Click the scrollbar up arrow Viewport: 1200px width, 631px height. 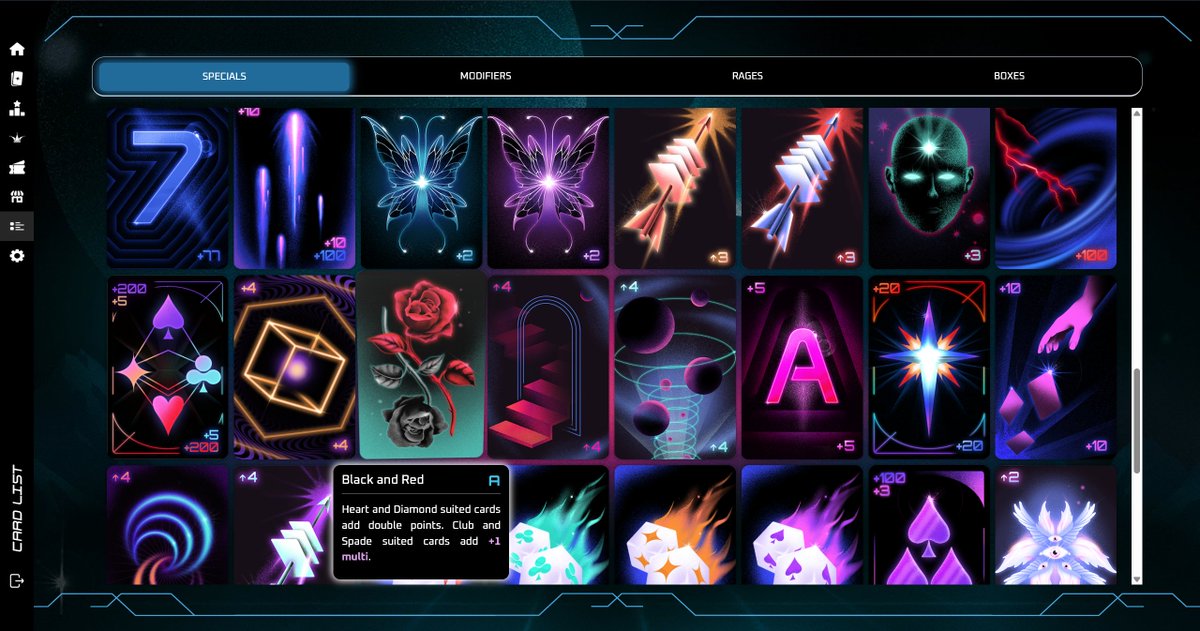click(1136, 113)
